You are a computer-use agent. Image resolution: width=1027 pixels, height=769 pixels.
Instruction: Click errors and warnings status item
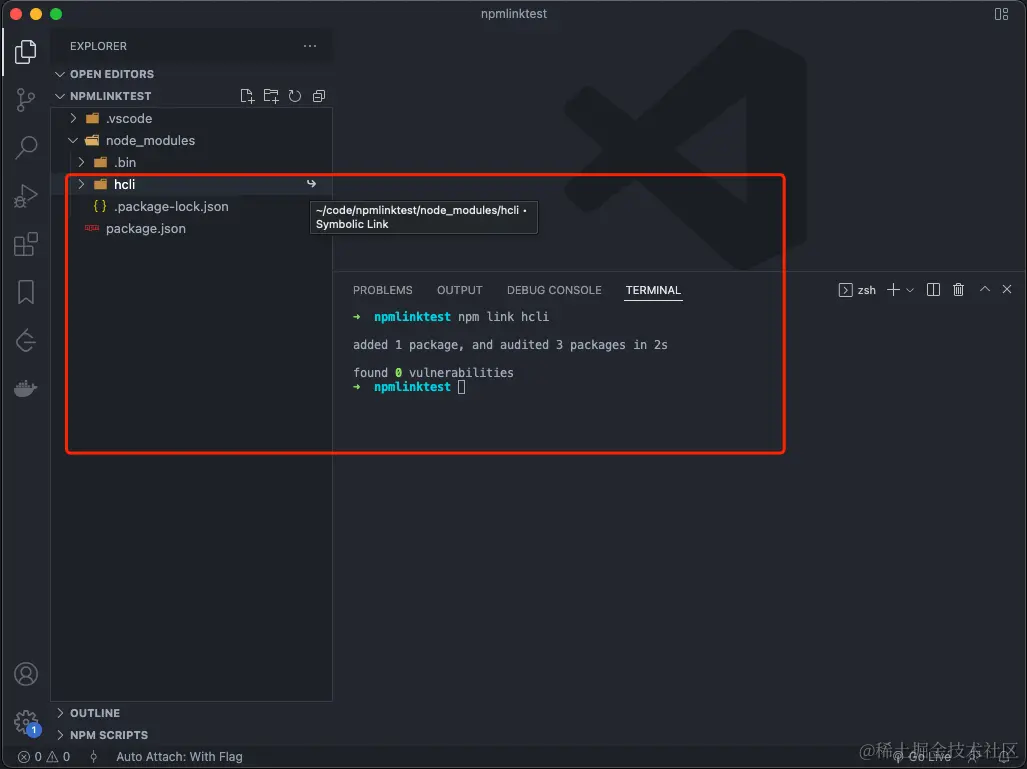click(x=44, y=757)
